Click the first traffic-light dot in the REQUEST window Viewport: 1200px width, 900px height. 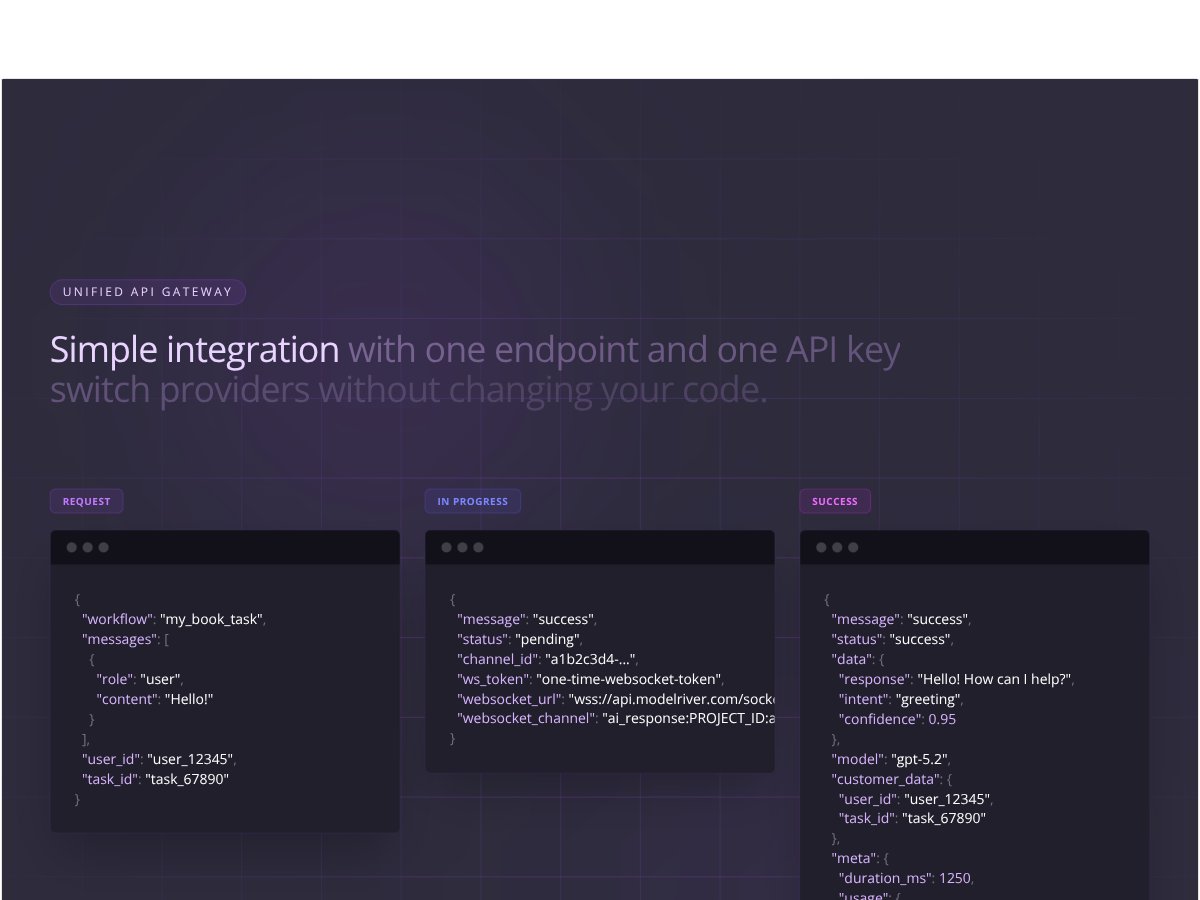point(73,547)
